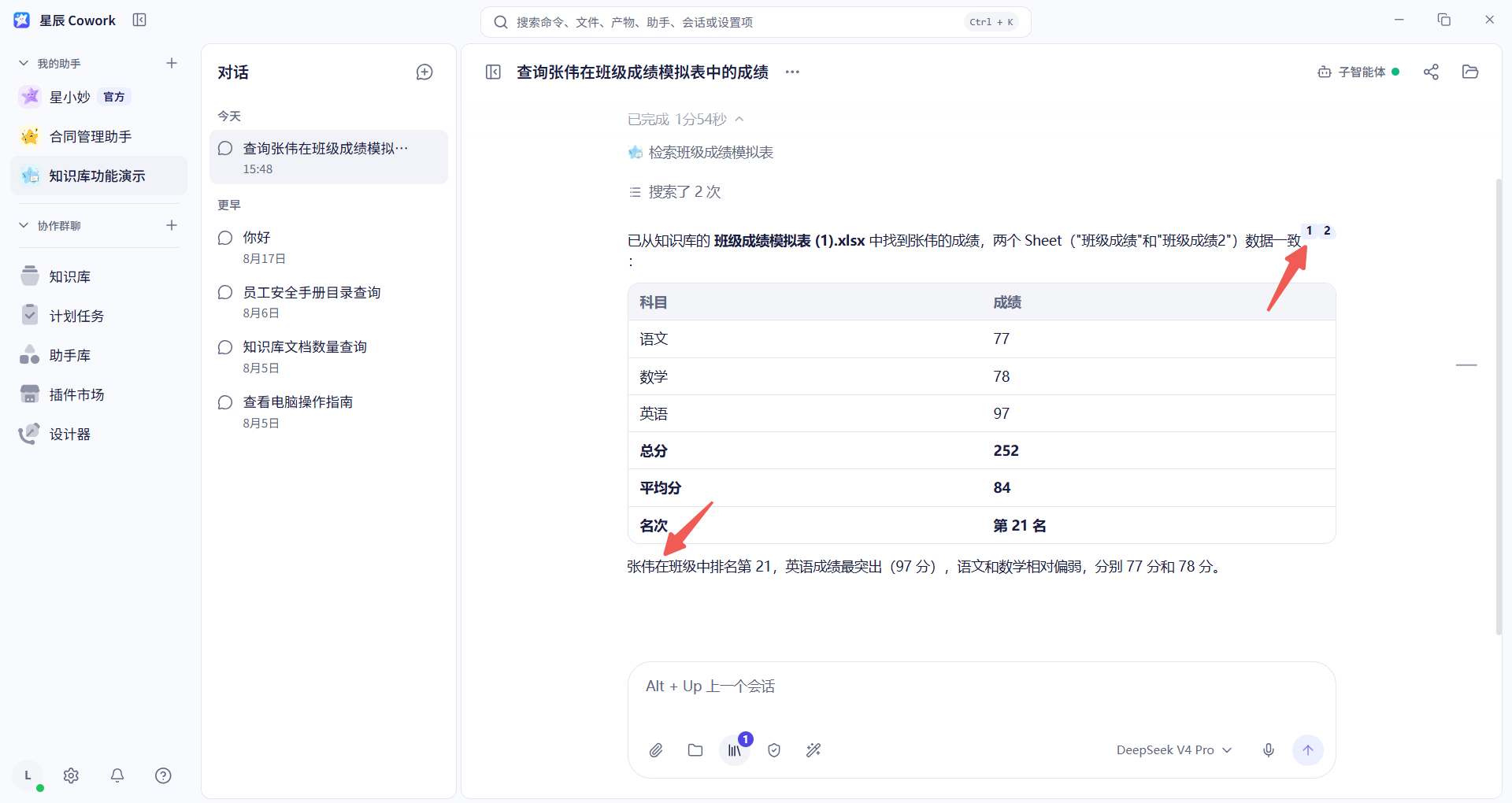Open the 你好 conversation from 8月17日
1512x803 pixels.
(x=328, y=247)
